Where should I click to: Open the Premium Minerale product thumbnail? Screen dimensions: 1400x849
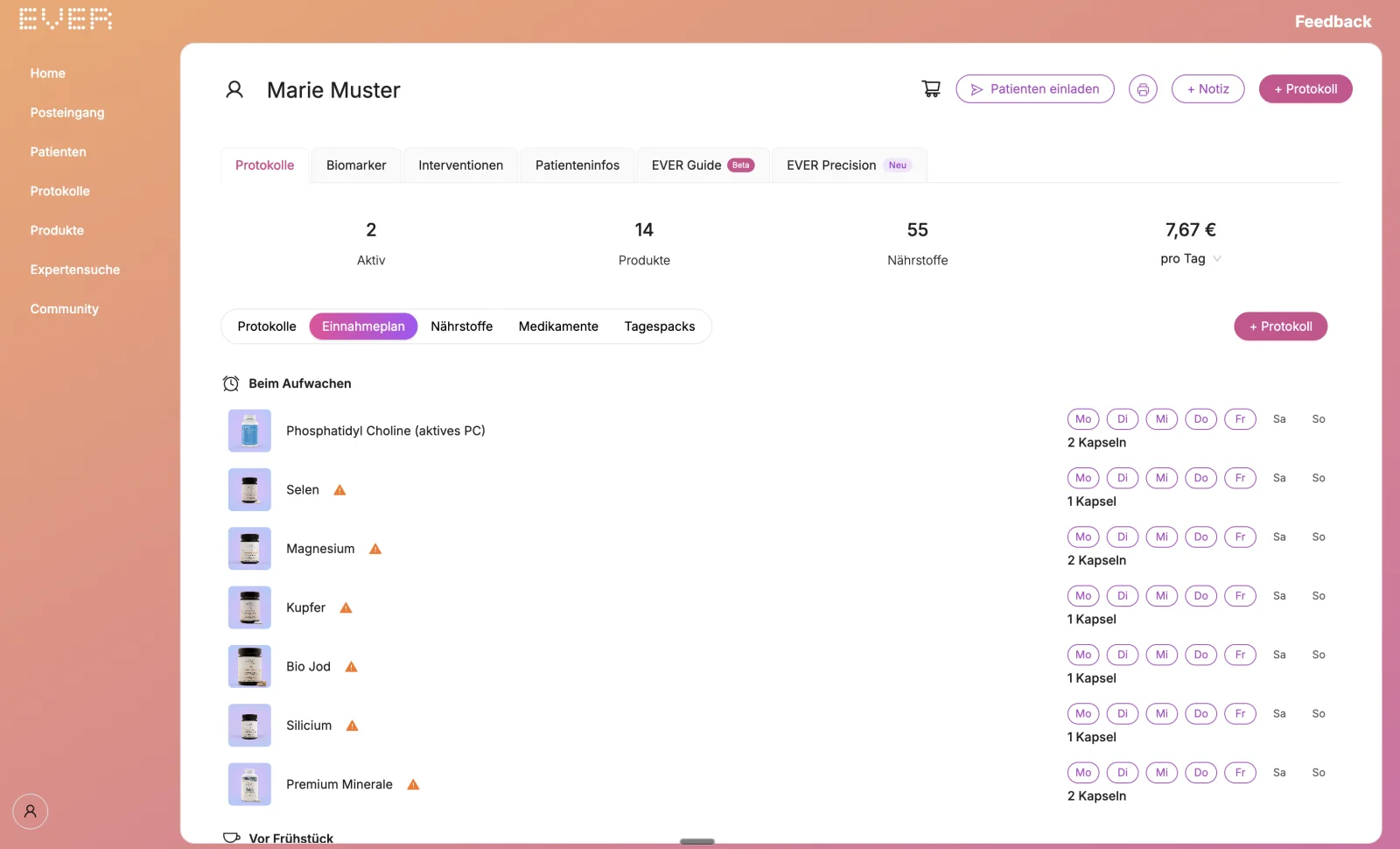point(249,784)
